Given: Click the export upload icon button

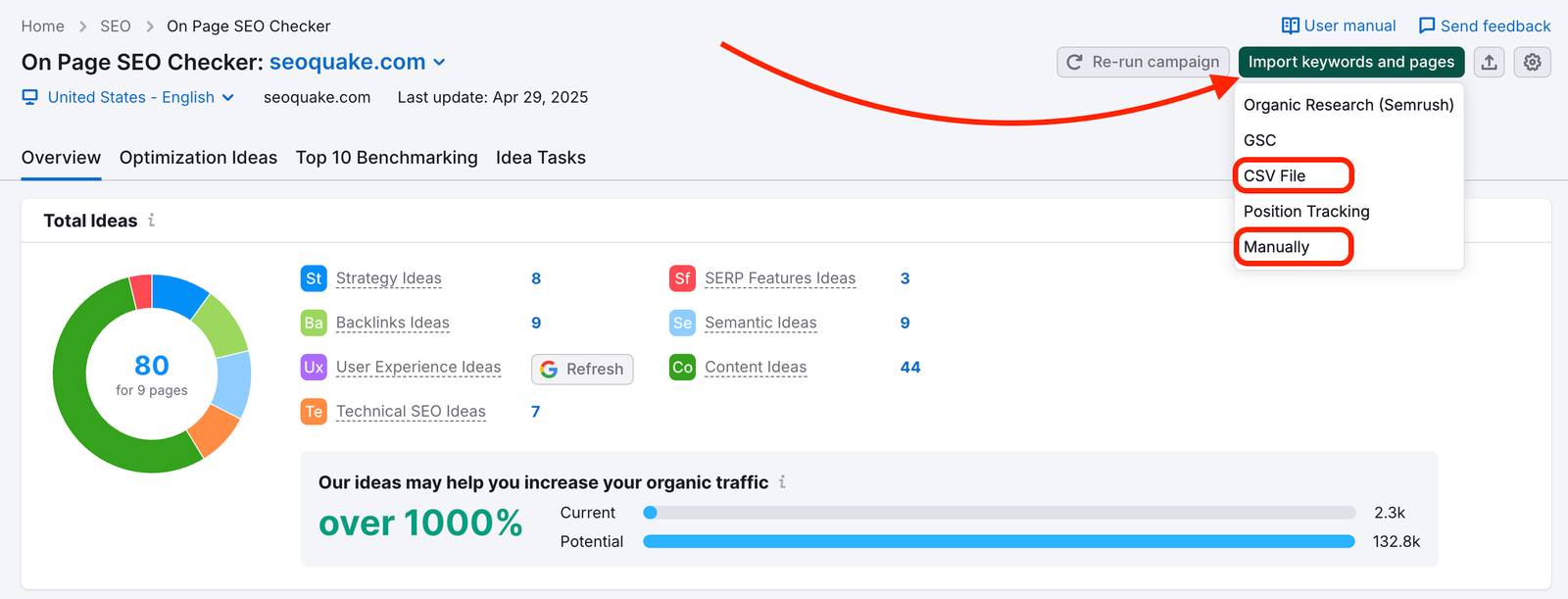Looking at the screenshot, I should [1489, 62].
